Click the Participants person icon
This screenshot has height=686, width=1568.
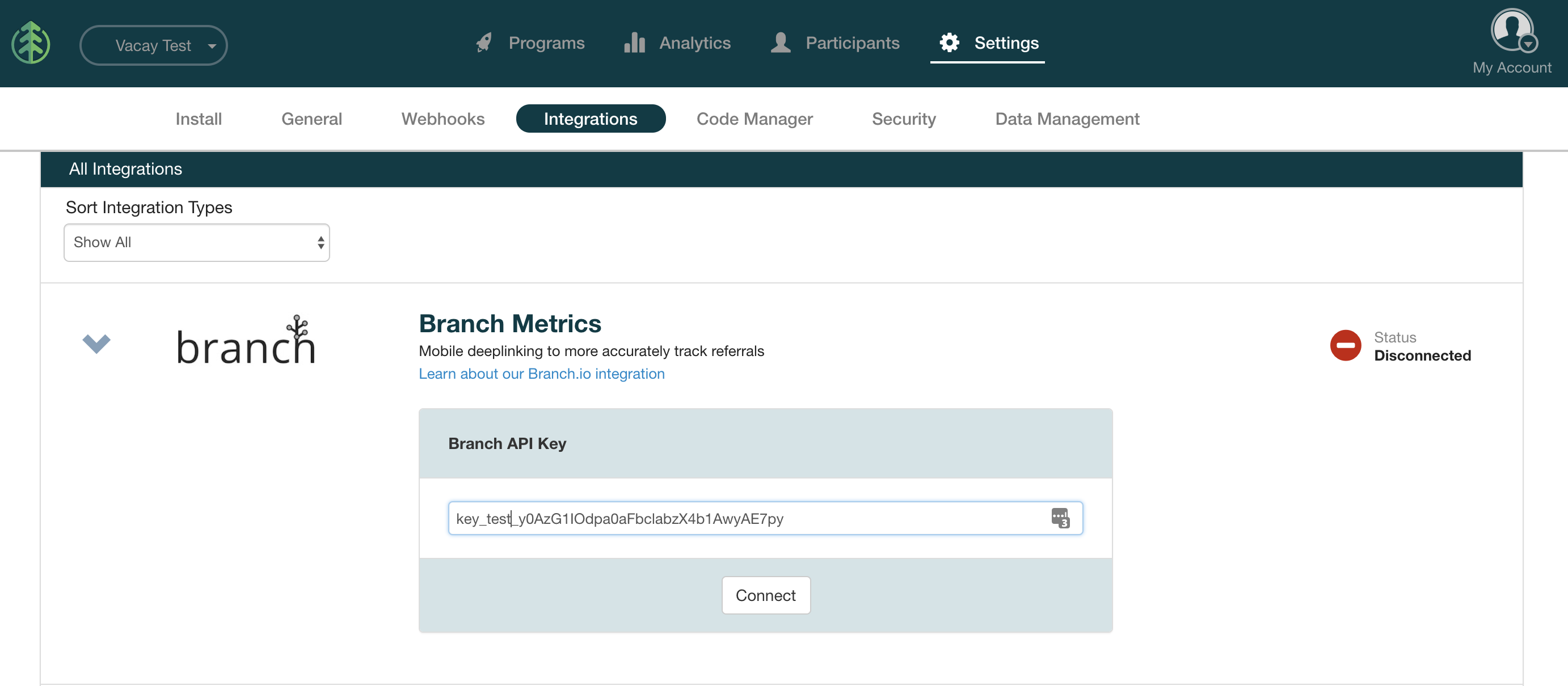click(781, 43)
